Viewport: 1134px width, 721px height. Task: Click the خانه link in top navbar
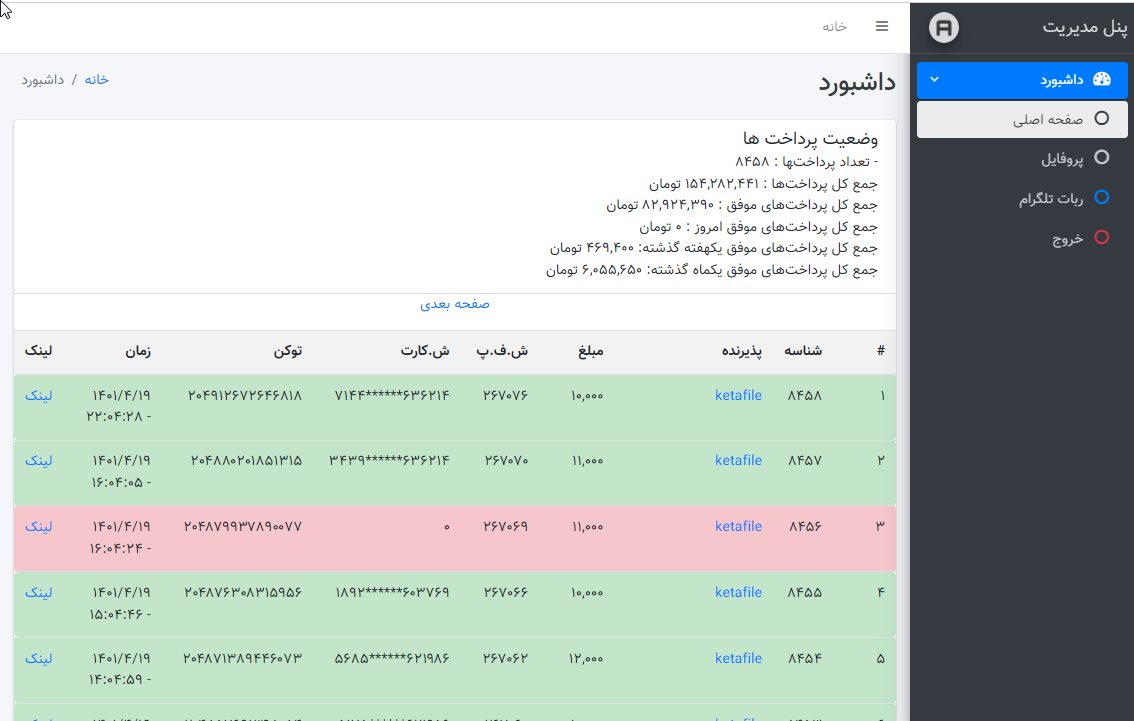tap(834, 26)
